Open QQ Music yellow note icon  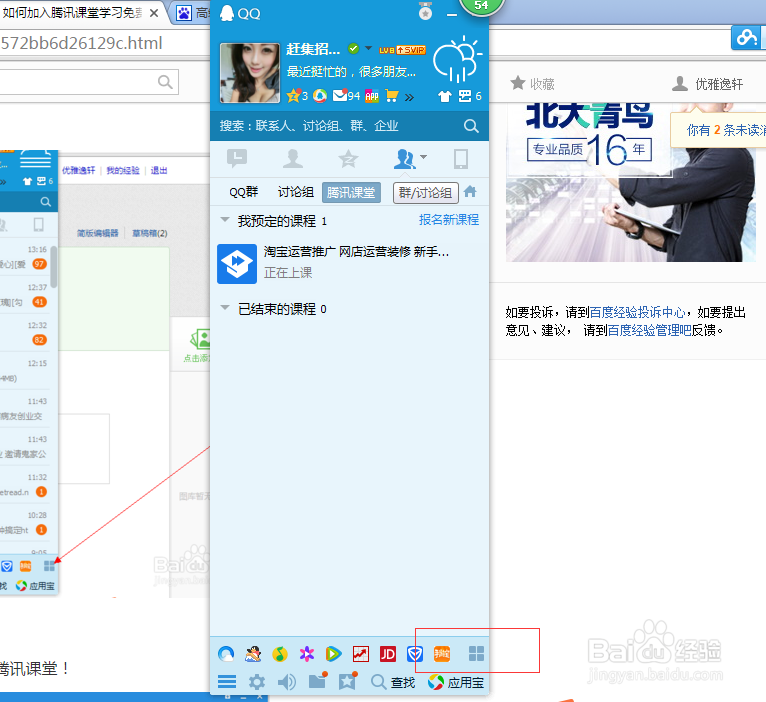(x=280, y=654)
